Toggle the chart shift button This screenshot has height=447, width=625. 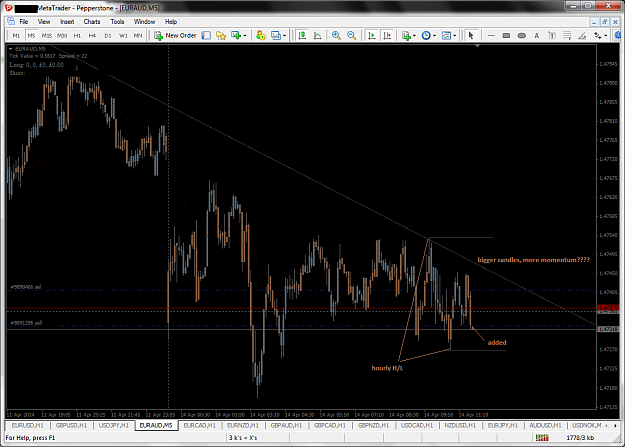[x=387, y=35]
